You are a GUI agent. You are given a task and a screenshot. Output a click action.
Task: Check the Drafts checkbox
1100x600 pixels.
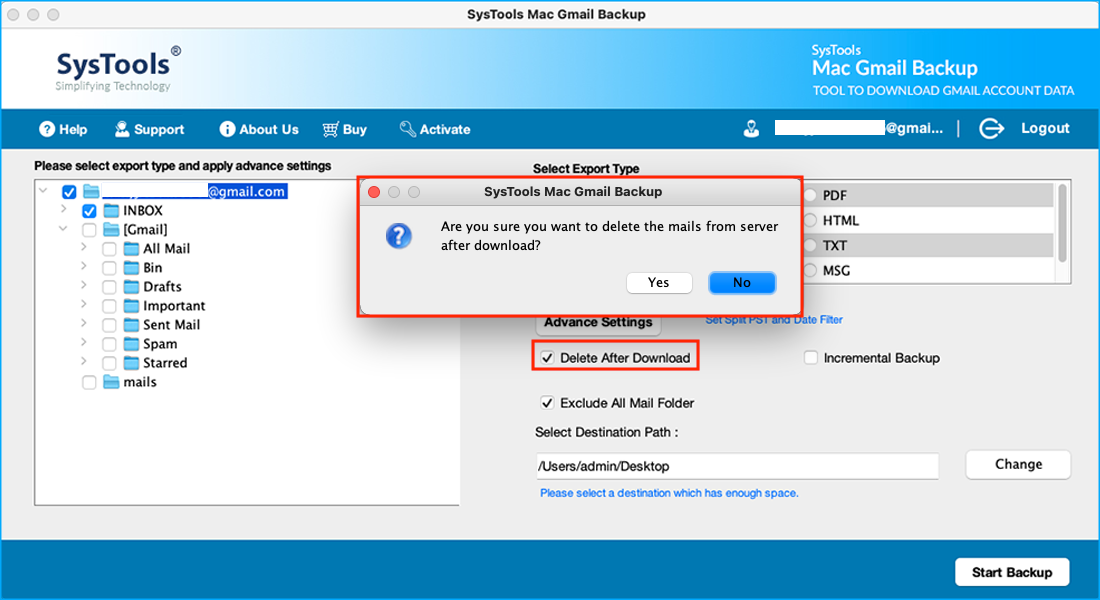pos(109,287)
